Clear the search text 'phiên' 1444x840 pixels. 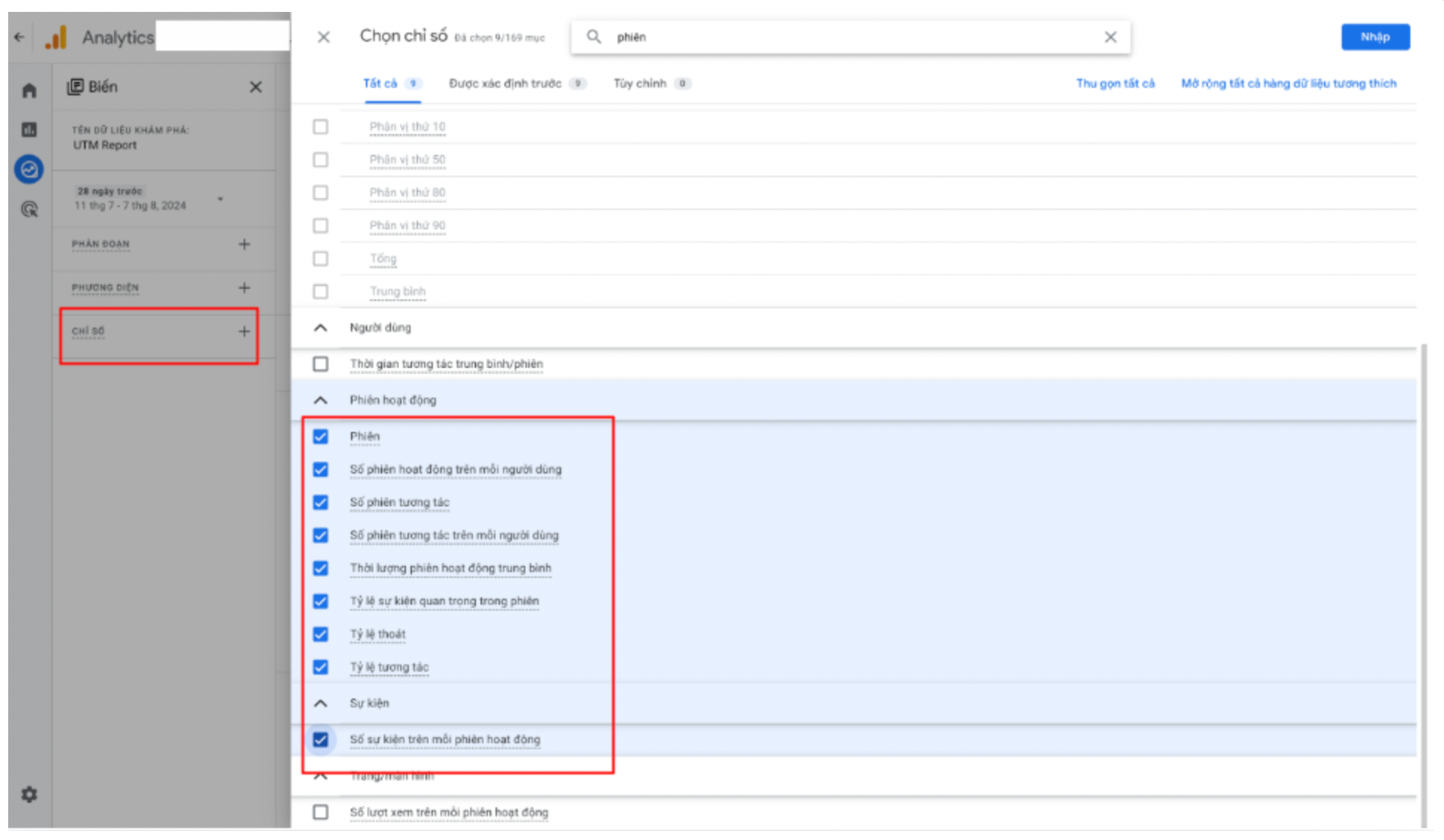click(1110, 36)
